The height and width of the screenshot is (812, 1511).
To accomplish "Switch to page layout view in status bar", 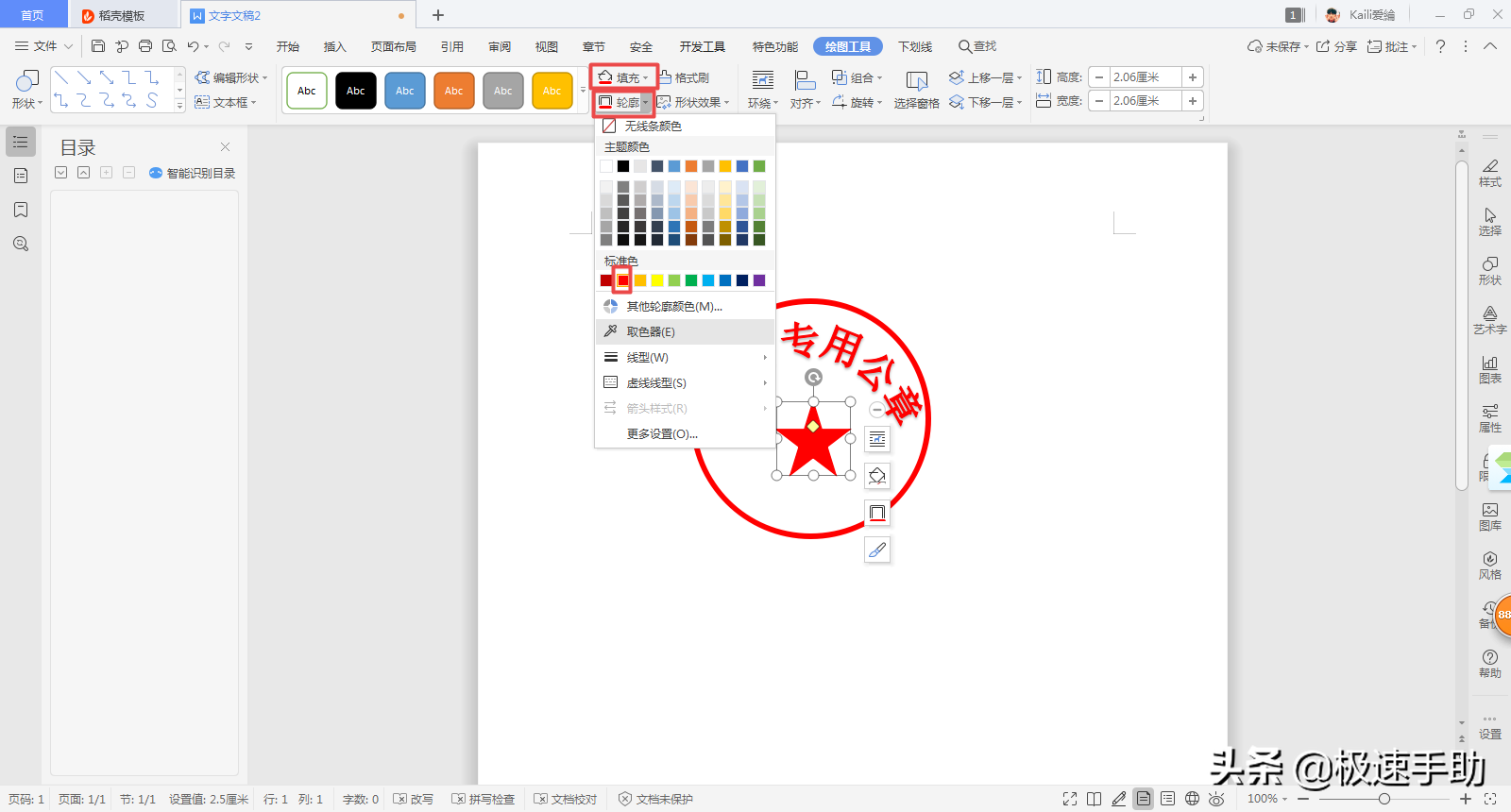I will click(1144, 799).
